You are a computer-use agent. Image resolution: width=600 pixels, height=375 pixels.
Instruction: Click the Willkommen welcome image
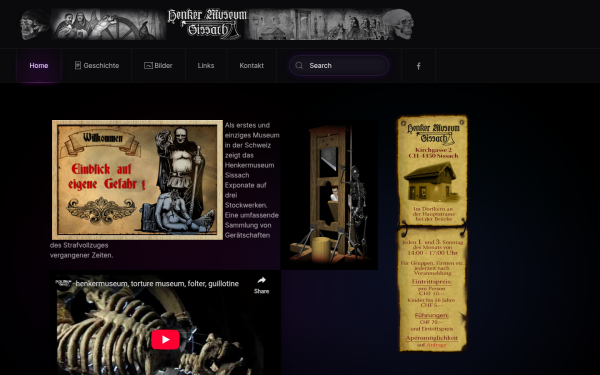coord(137,180)
